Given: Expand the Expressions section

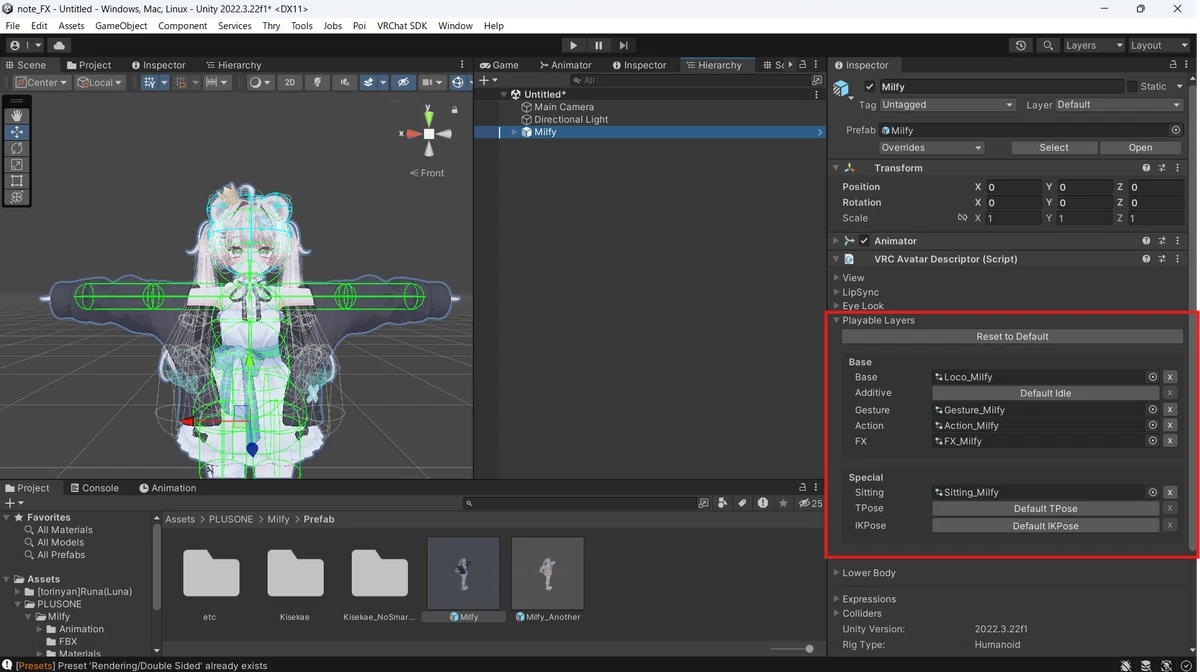Looking at the screenshot, I should [x=837, y=599].
